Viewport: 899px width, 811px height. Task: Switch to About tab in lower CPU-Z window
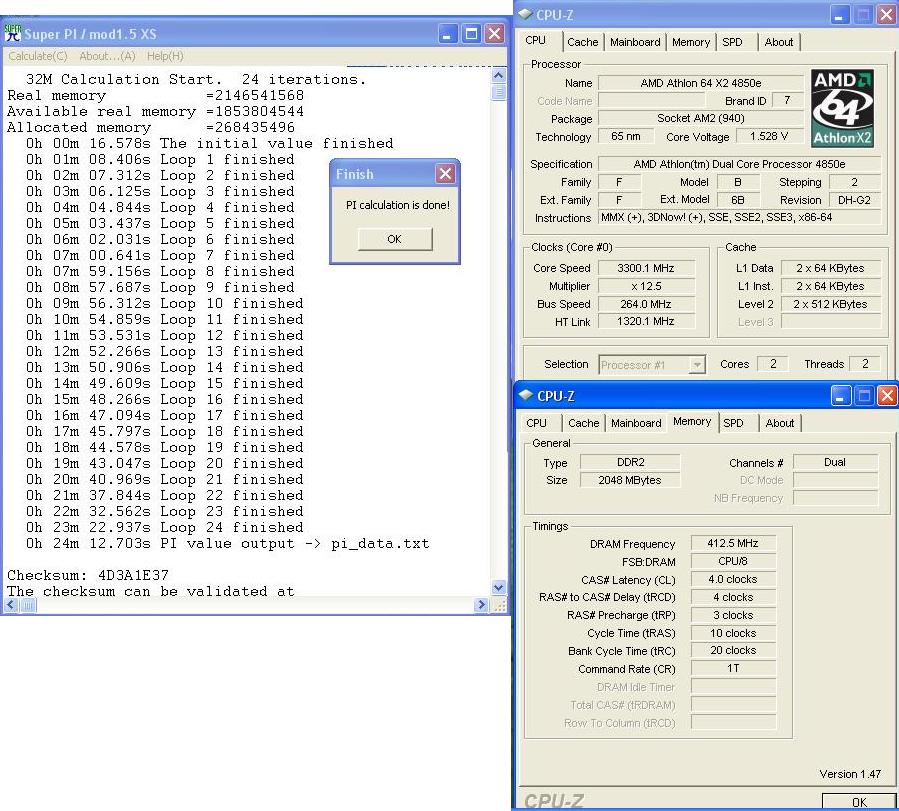tap(780, 423)
